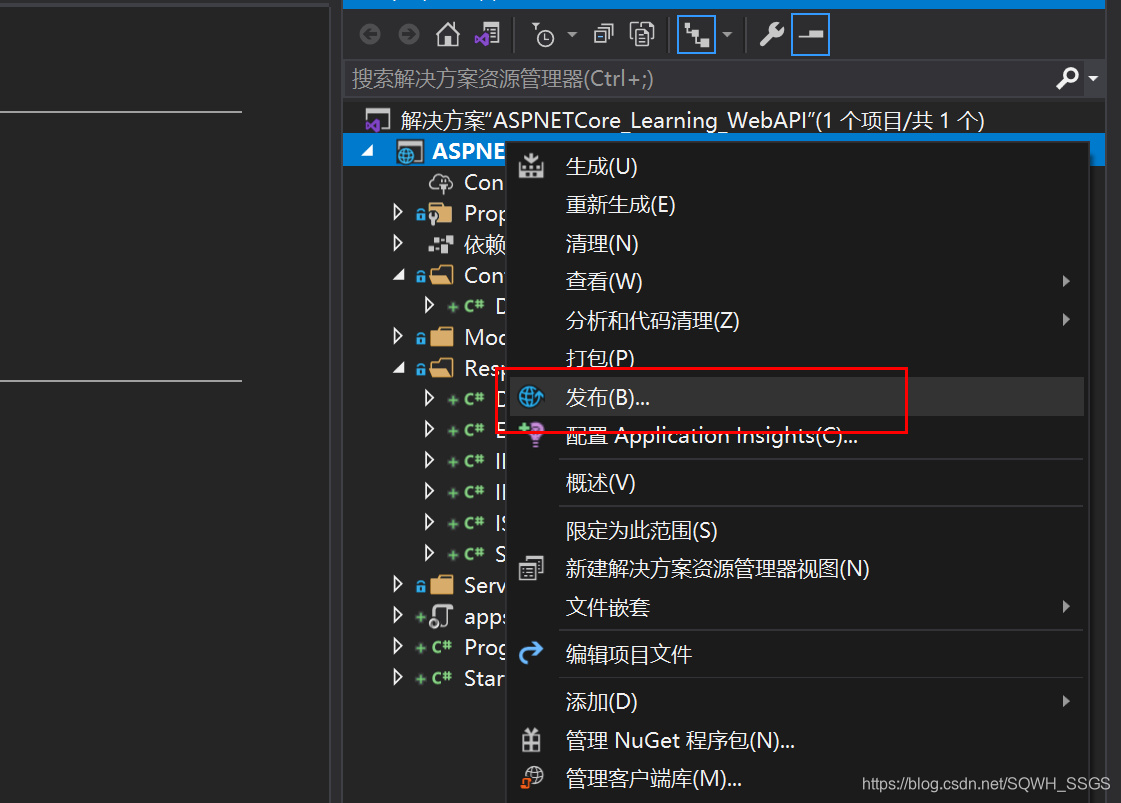Expand the apps settings json node

coord(398,615)
